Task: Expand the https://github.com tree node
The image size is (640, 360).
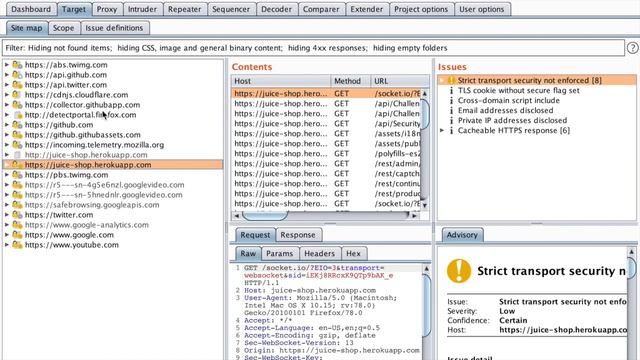Action: pos(7,124)
